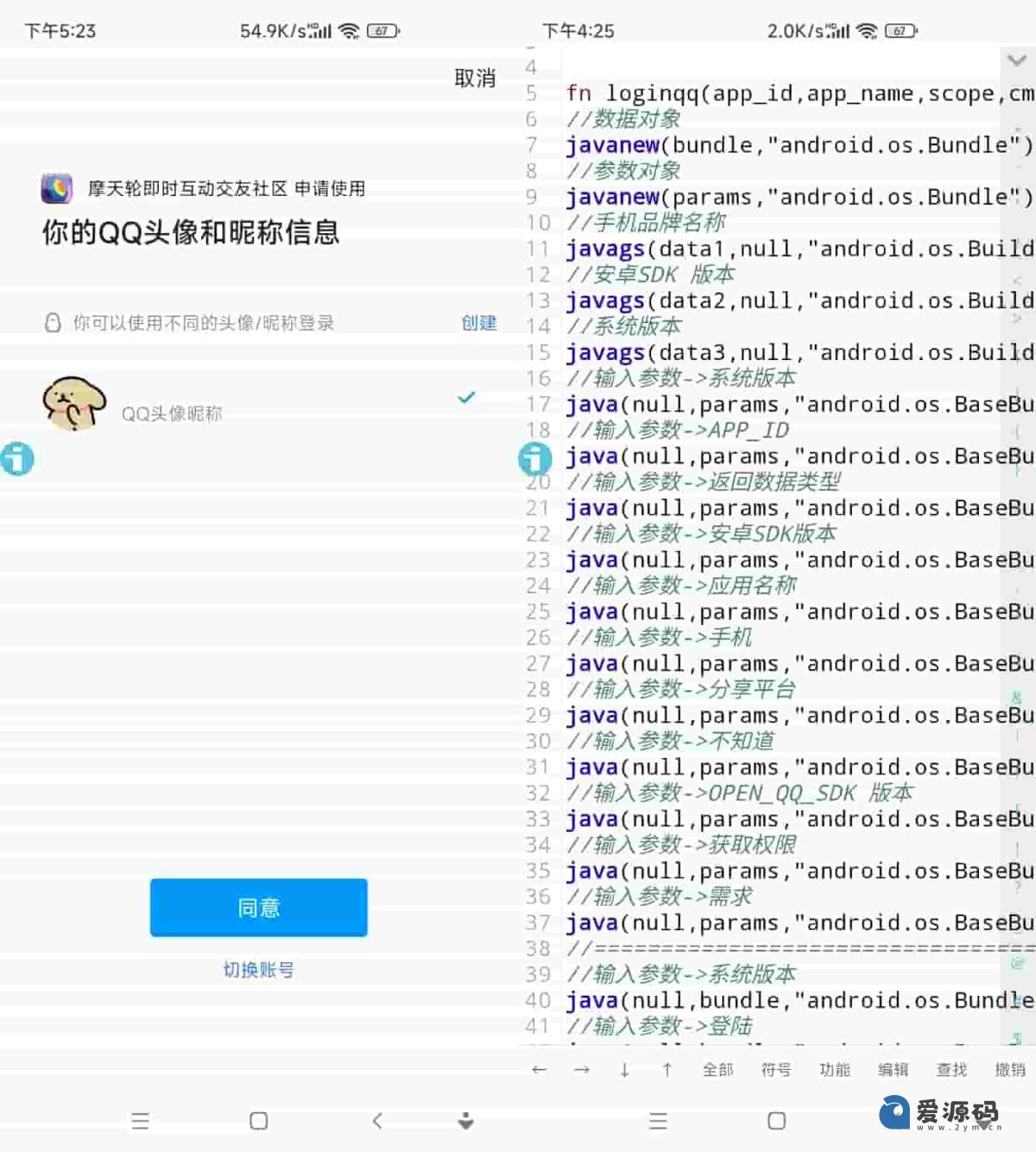Tap the battery icon in left status bar

coord(383,31)
